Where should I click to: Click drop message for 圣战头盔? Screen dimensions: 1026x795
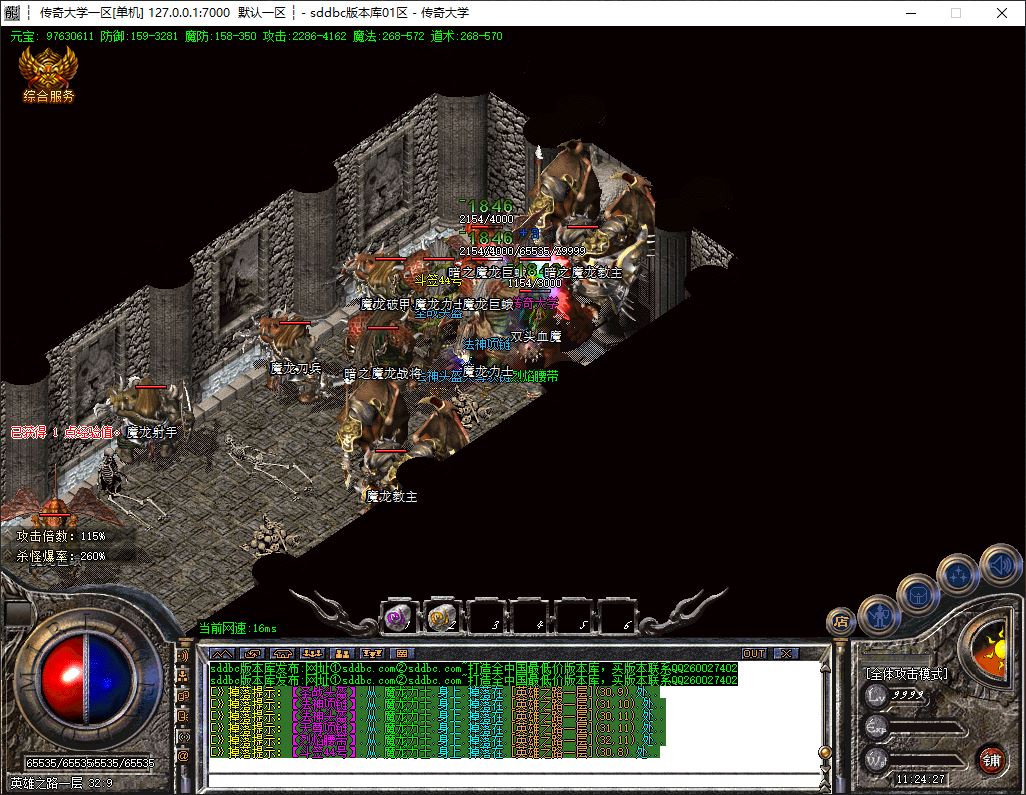point(434,692)
